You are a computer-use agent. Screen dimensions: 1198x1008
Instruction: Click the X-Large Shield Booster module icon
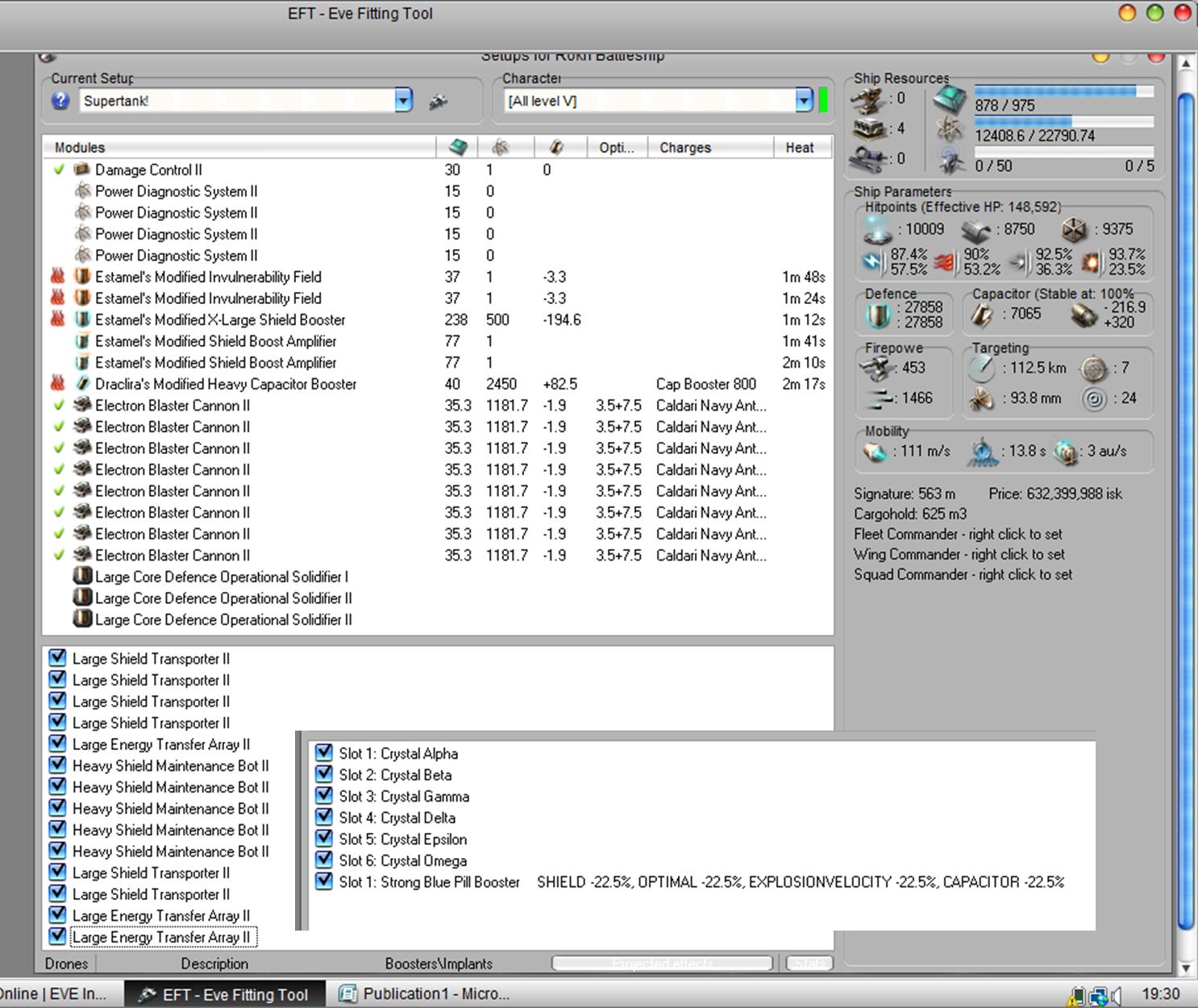(81, 319)
